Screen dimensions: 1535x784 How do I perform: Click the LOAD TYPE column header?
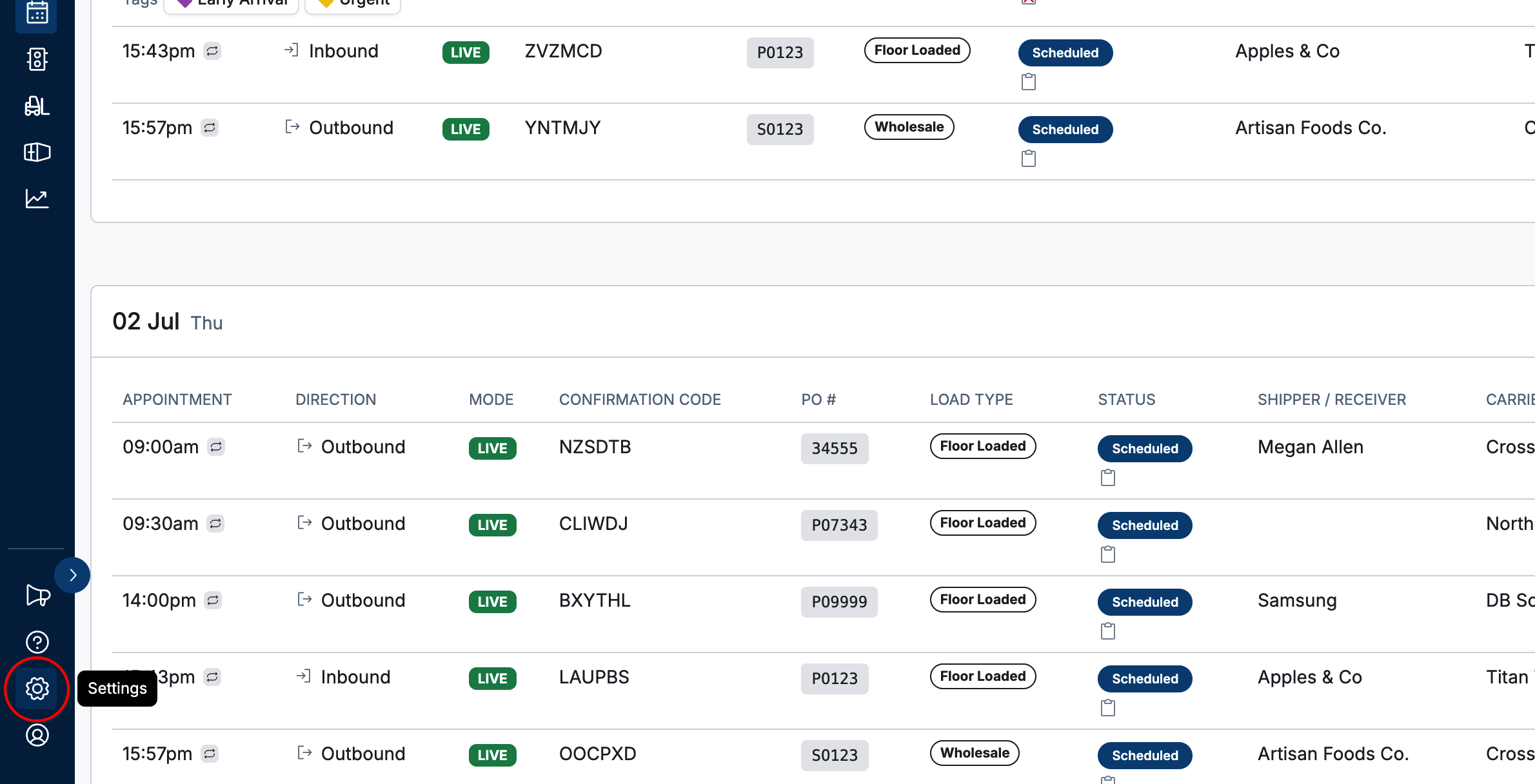pyautogui.click(x=971, y=400)
